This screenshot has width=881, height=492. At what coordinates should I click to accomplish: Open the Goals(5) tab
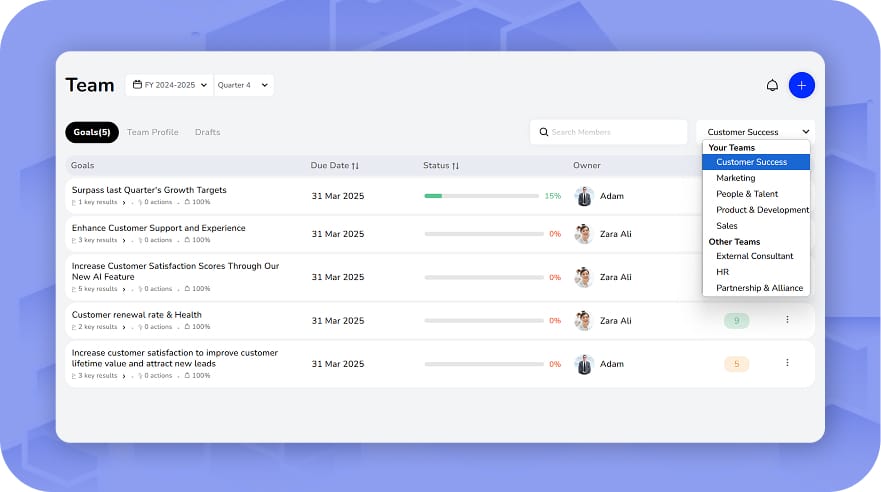(91, 132)
